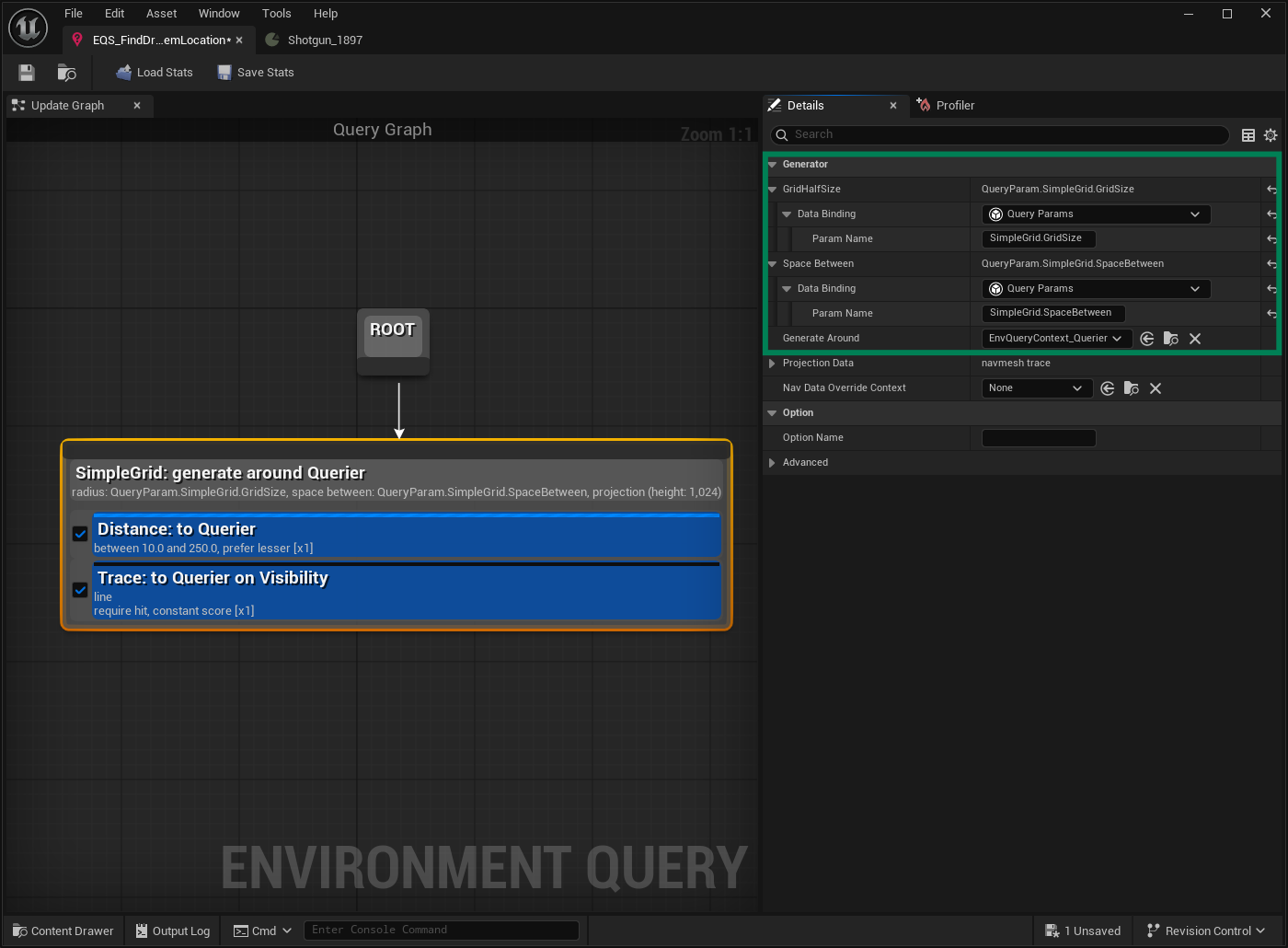This screenshot has width=1288, height=948.
Task: Expand the Advanced section
Action: [772, 462]
